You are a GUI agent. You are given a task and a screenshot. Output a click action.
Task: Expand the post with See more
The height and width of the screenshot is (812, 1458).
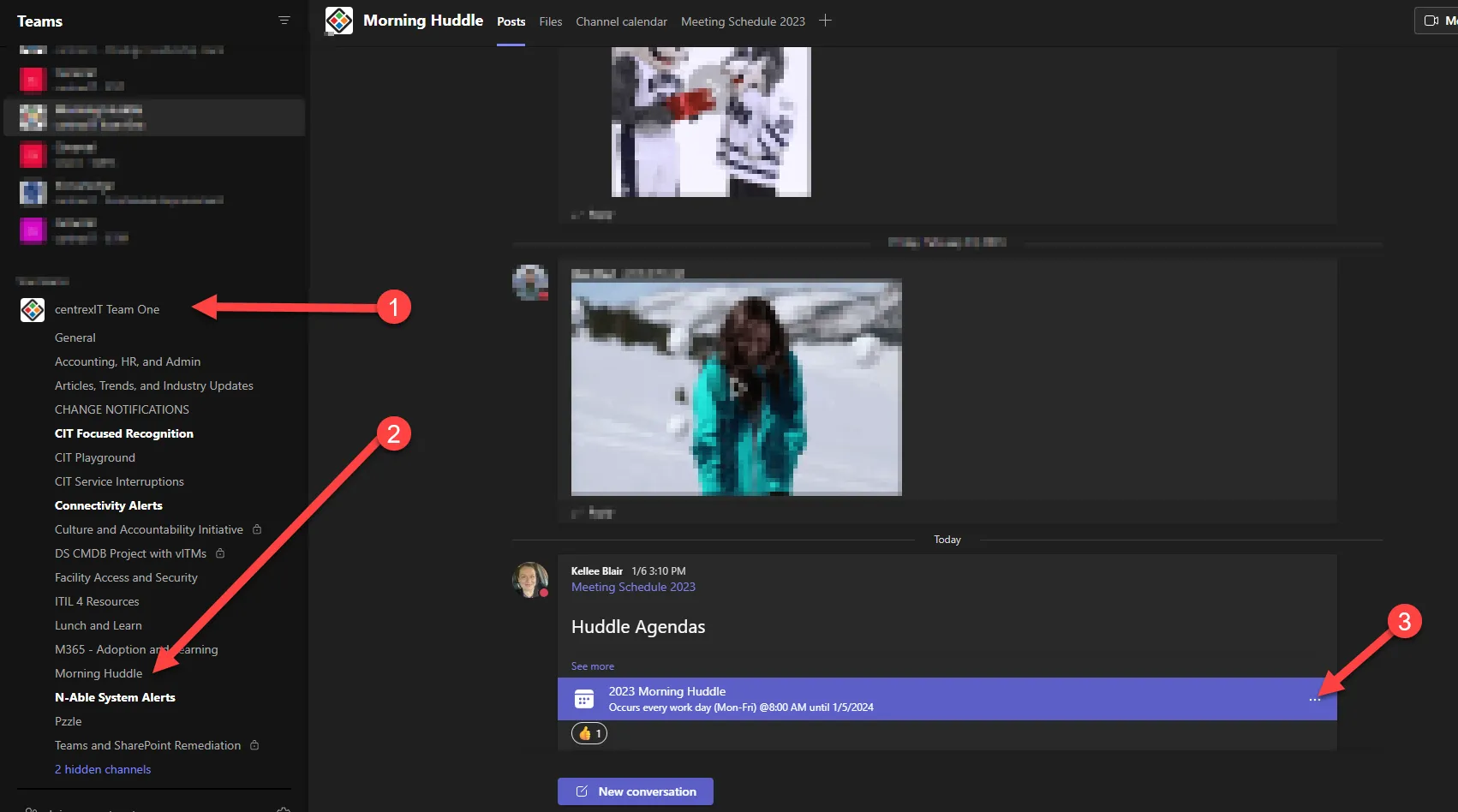pyautogui.click(x=593, y=666)
